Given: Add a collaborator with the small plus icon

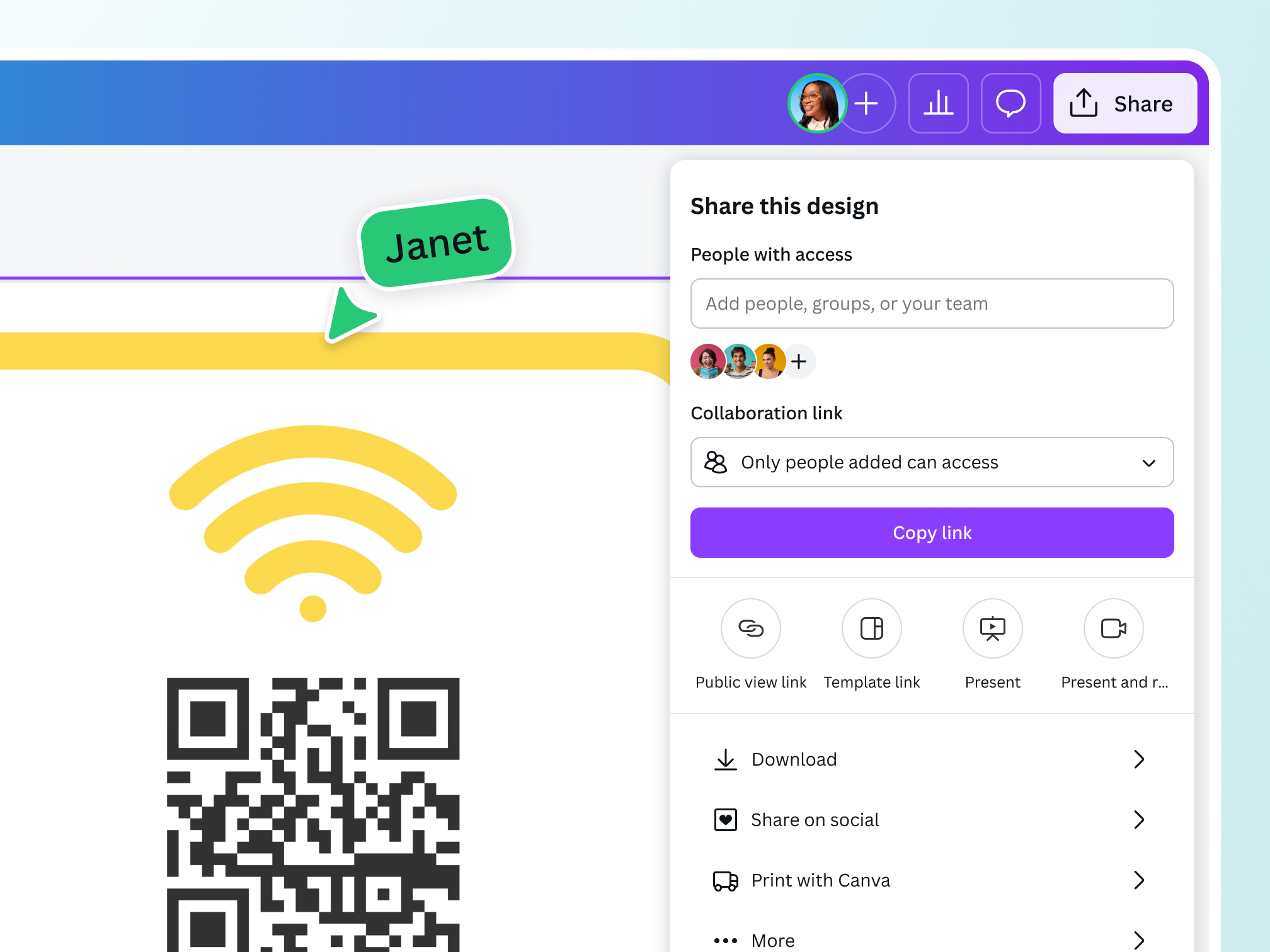Looking at the screenshot, I should pos(799,361).
